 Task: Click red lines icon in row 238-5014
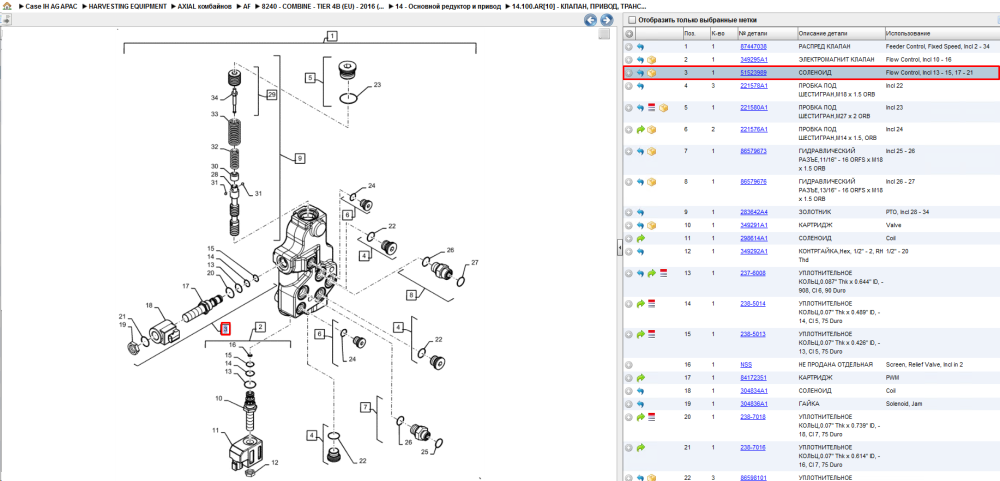[x=652, y=304]
